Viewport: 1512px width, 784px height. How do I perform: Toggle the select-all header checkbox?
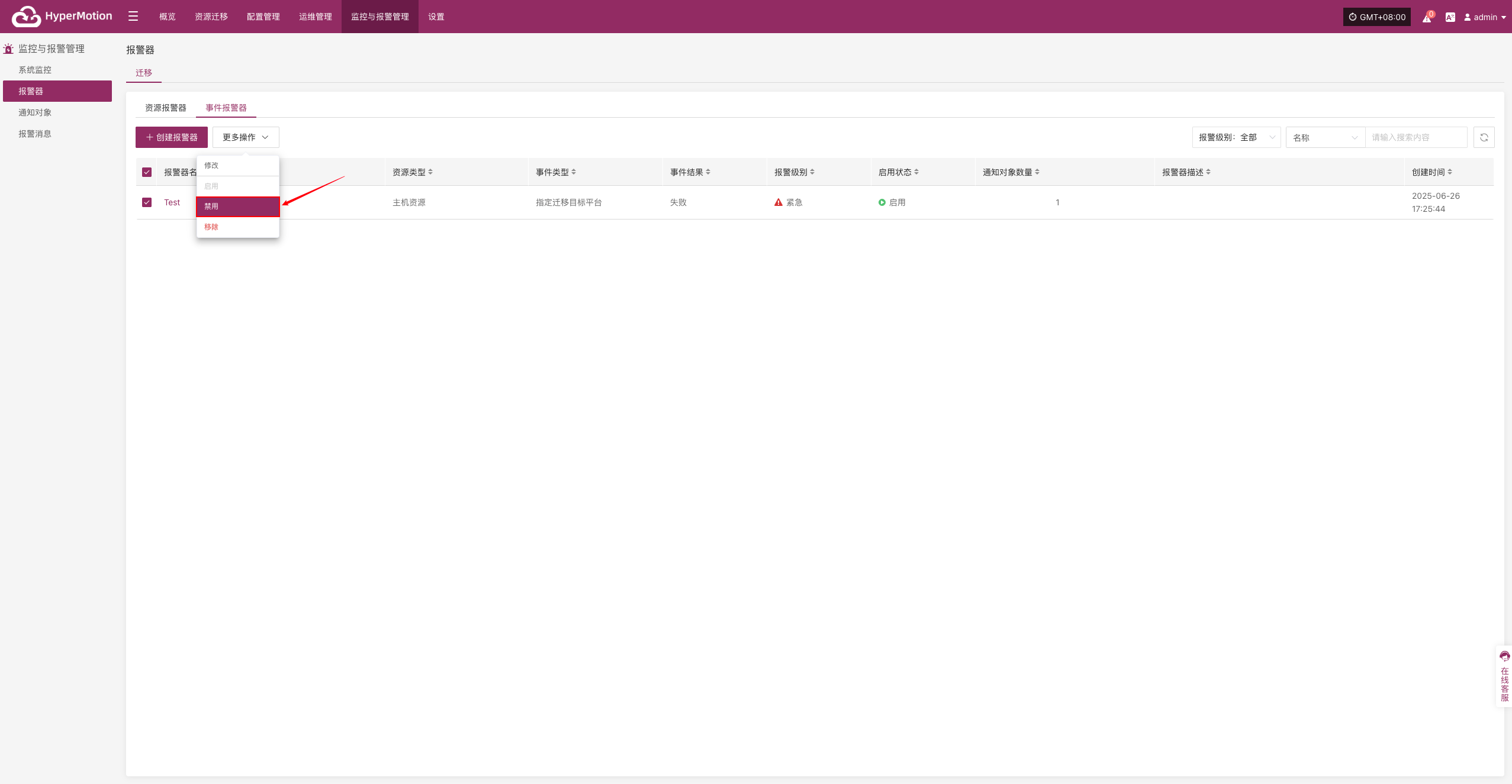[147, 172]
